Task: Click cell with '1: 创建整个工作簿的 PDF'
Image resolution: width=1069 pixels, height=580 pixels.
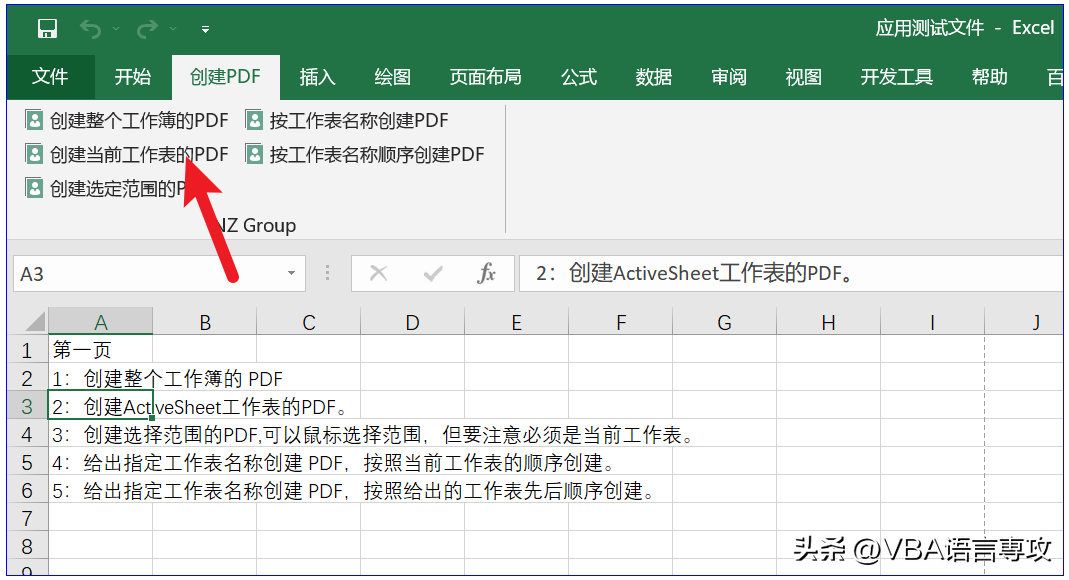Action: (x=101, y=378)
